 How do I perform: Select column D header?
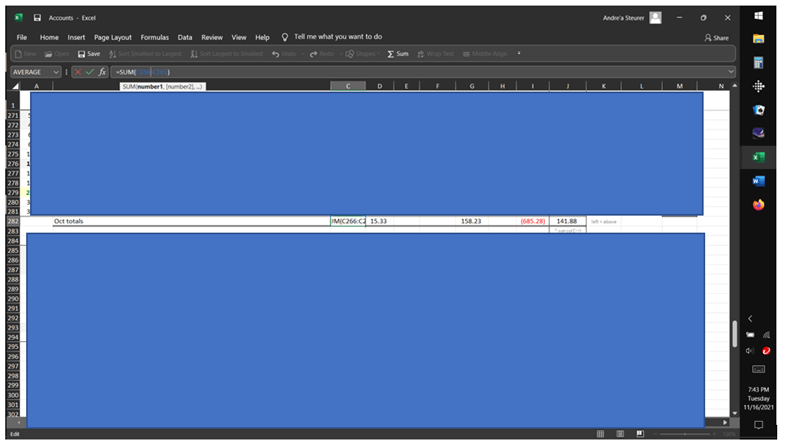pyautogui.click(x=379, y=86)
